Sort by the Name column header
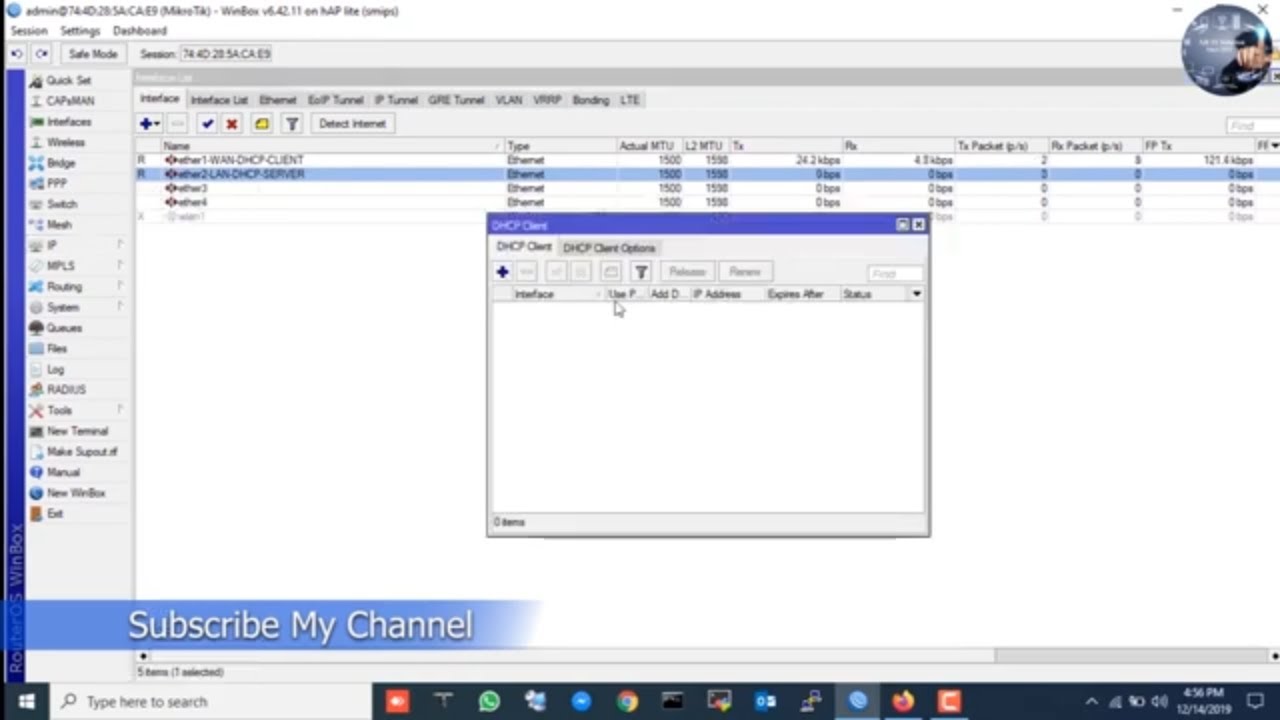The height and width of the screenshot is (720, 1280). tap(332, 146)
